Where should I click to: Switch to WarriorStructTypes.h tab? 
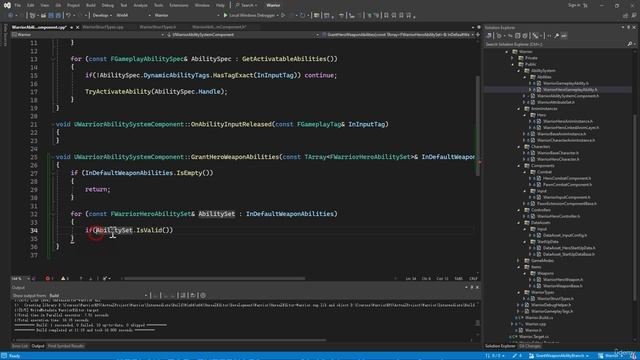158,27
